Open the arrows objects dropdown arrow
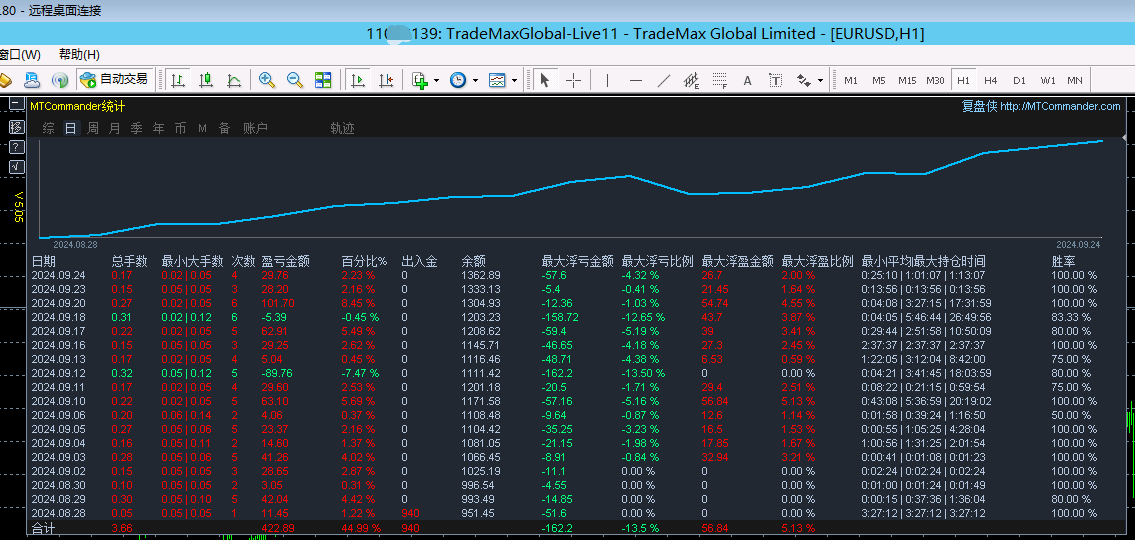 (820, 80)
